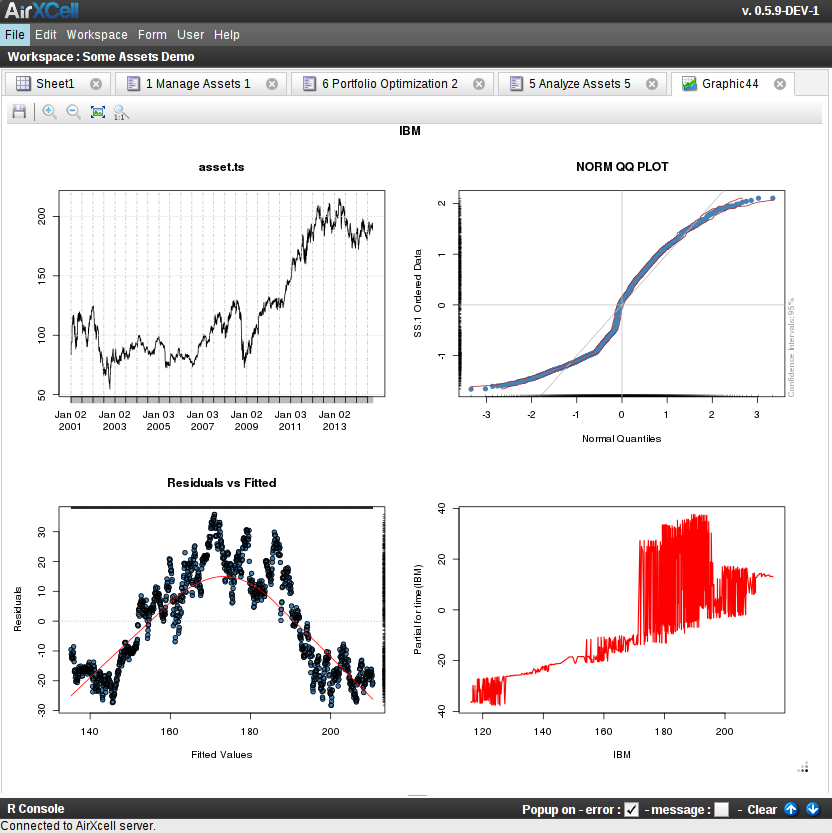
Task: Switch to the 1 Manage Assets 1 tab
Action: click(198, 84)
